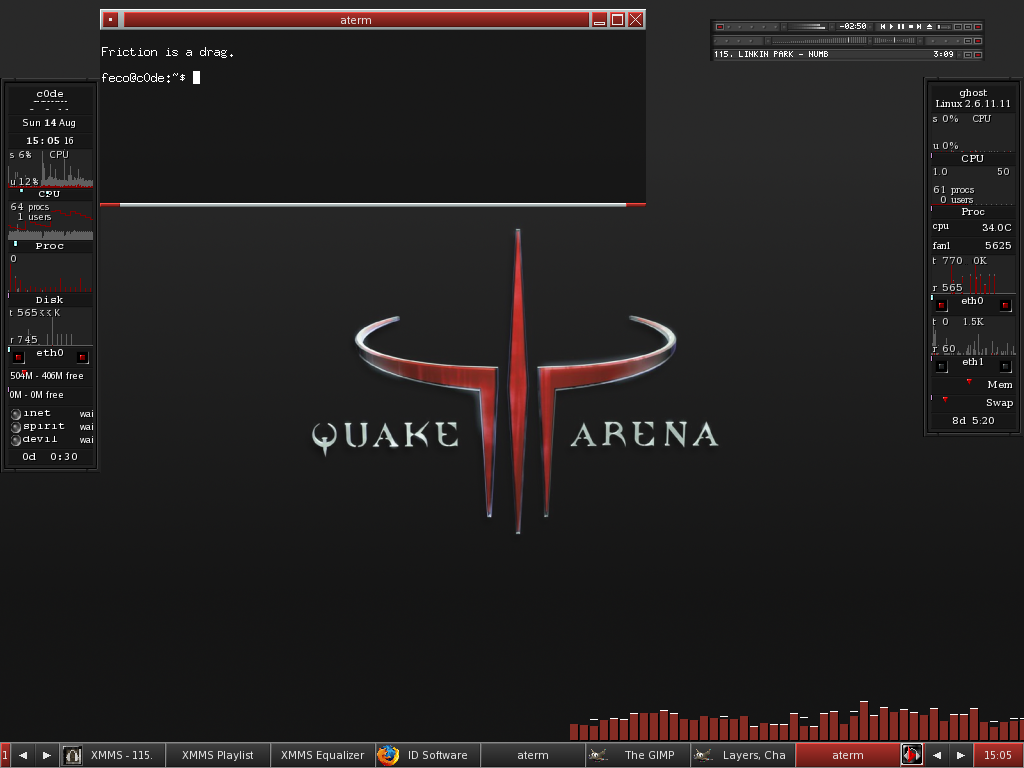Cycle to next window using tray right arrow
1024x768 pixels.
tap(961, 755)
